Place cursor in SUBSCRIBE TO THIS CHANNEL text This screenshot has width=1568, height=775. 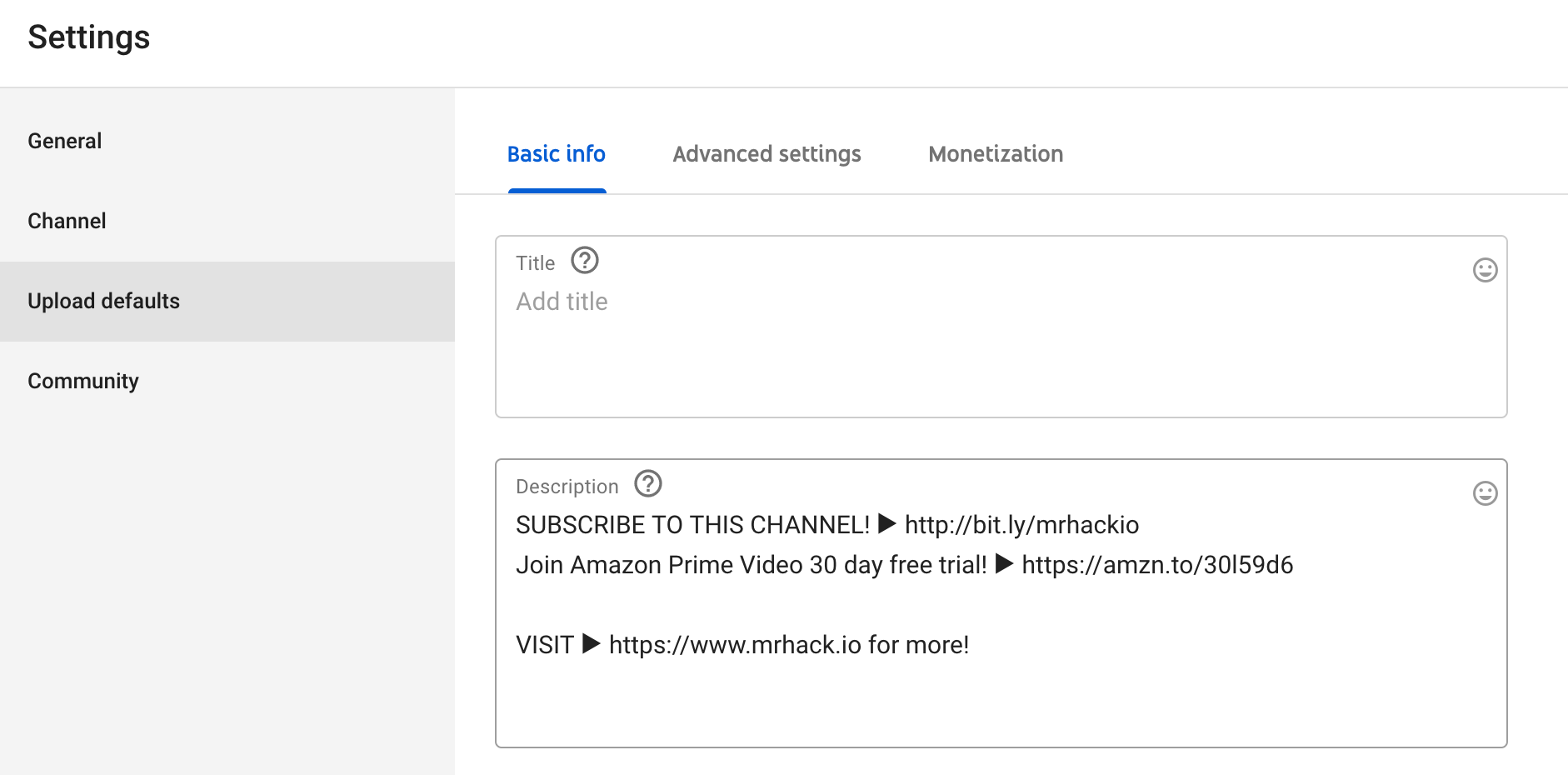click(692, 525)
